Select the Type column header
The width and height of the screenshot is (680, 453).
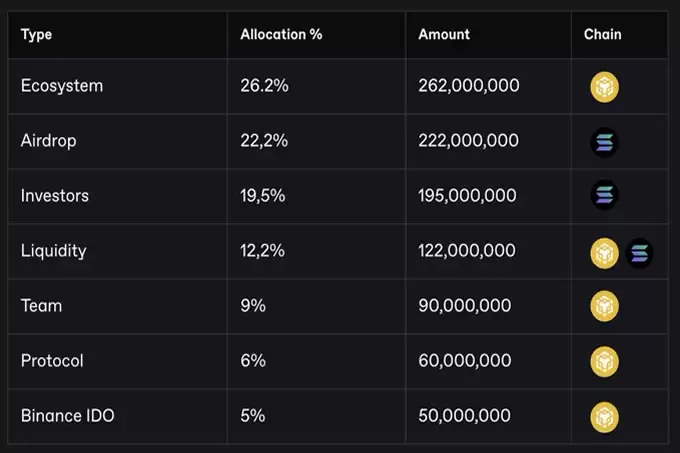click(x=36, y=35)
